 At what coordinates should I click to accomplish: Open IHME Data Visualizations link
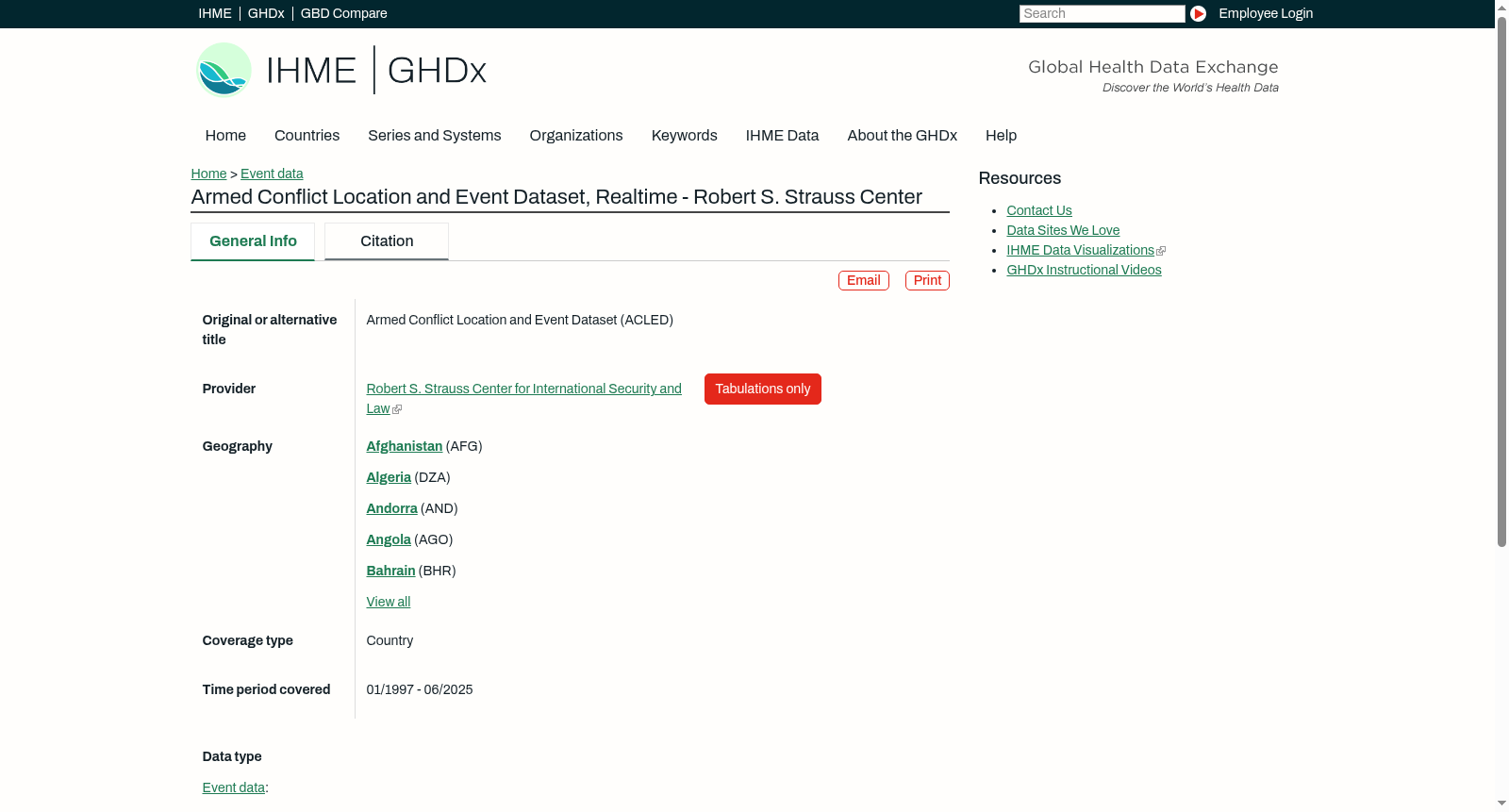click(1080, 251)
